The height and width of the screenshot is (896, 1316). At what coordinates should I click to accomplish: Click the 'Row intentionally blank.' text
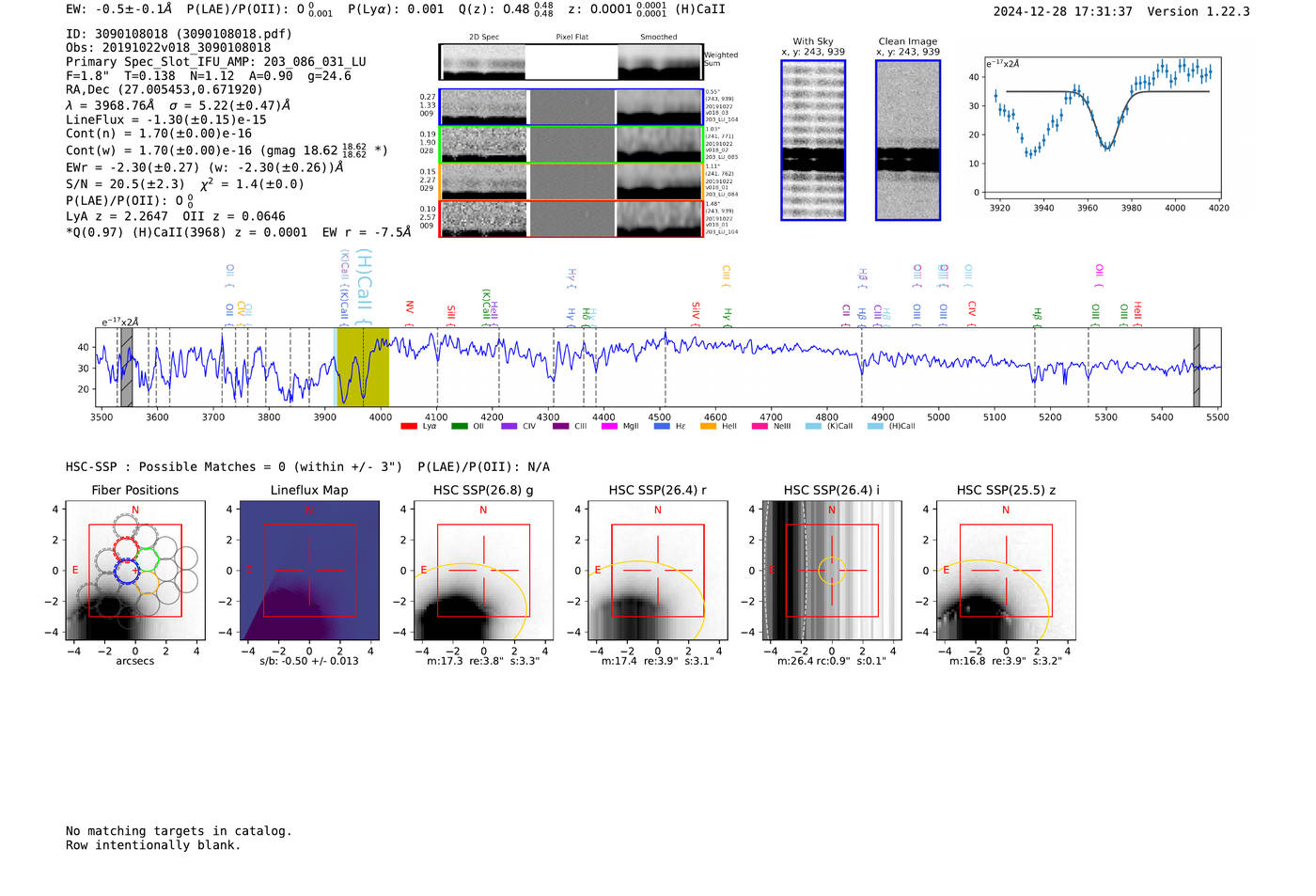(x=153, y=845)
